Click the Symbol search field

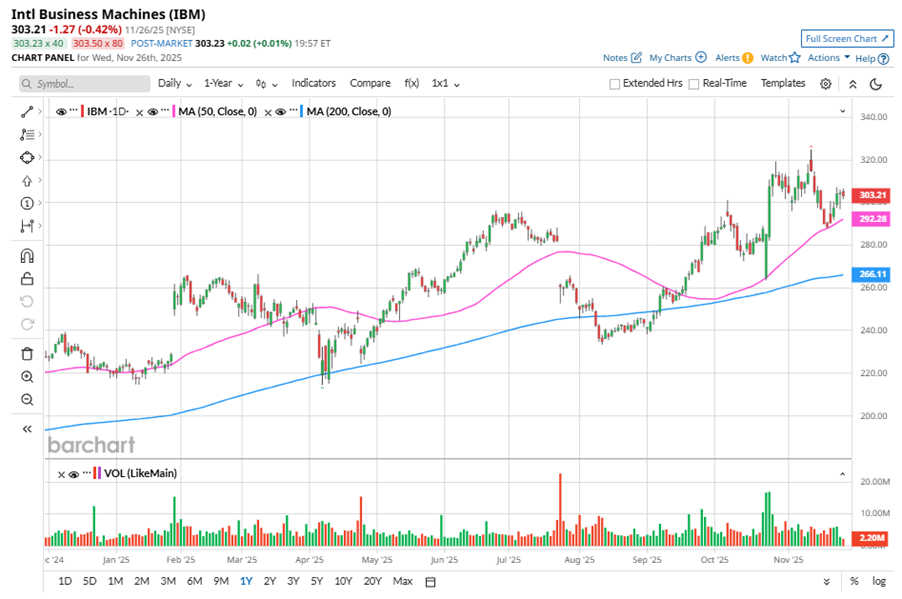(79, 84)
